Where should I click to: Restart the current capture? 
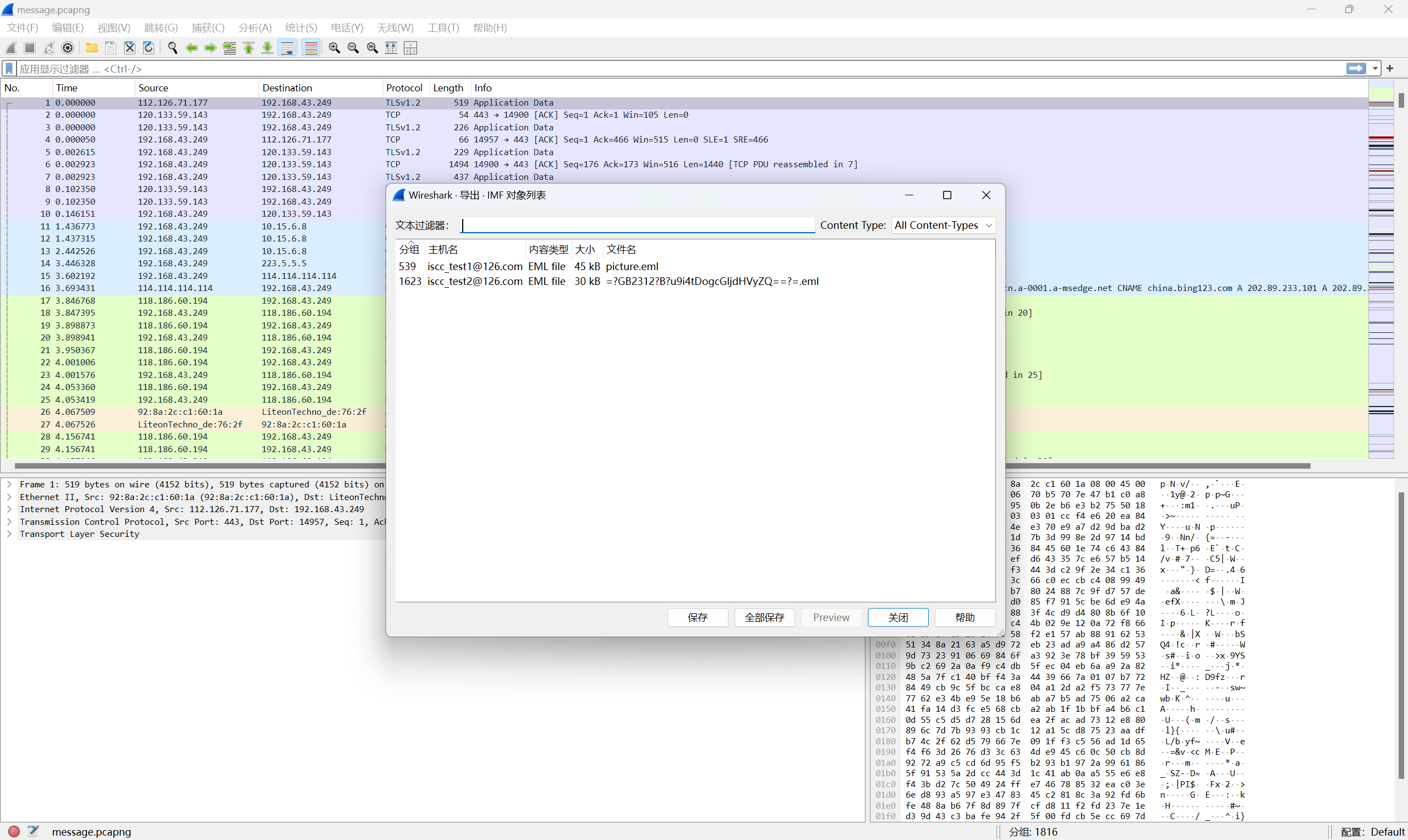50,48
